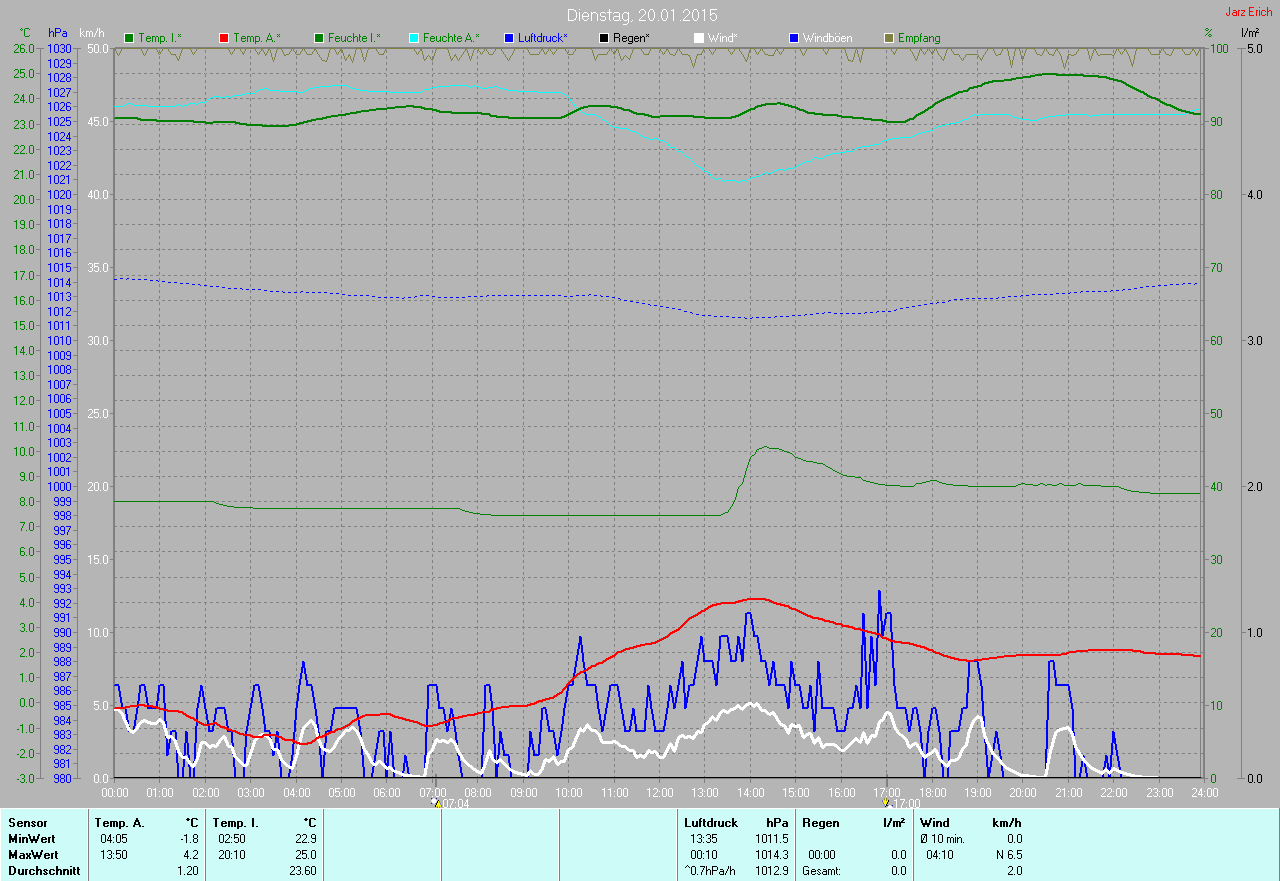Select the Wind column header in statistics
Image resolution: width=1280 pixels, height=881 pixels.
coord(934,823)
